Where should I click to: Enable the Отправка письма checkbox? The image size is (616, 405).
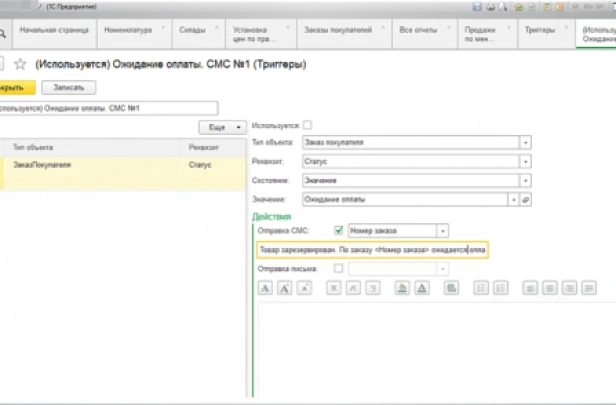click(x=339, y=268)
